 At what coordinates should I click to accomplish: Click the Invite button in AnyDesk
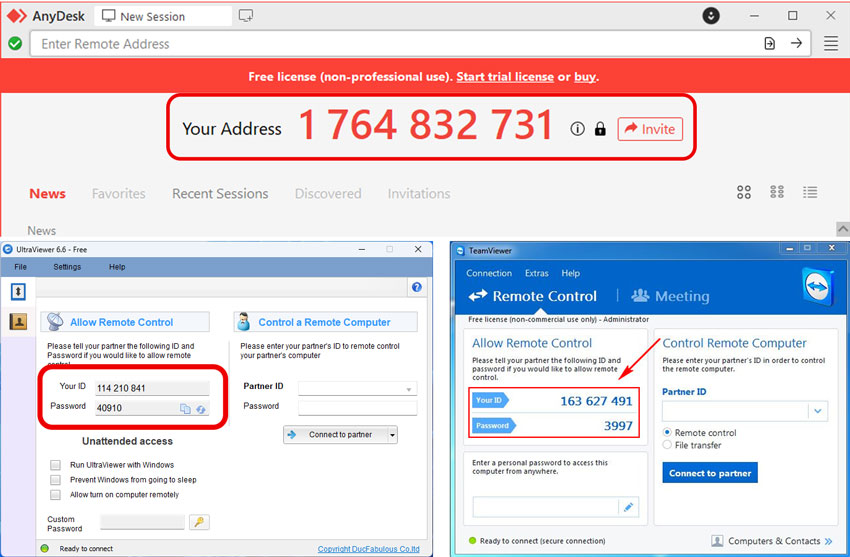pos(650,129)
